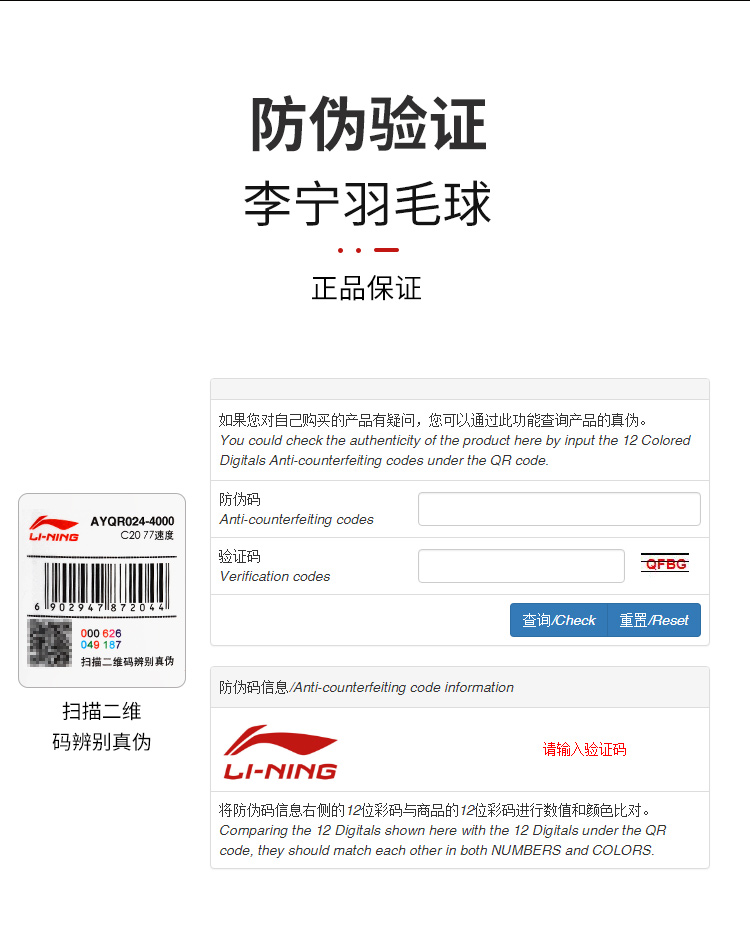
Task: Refresh the QFBG captcha image
Action: [665, 563]
